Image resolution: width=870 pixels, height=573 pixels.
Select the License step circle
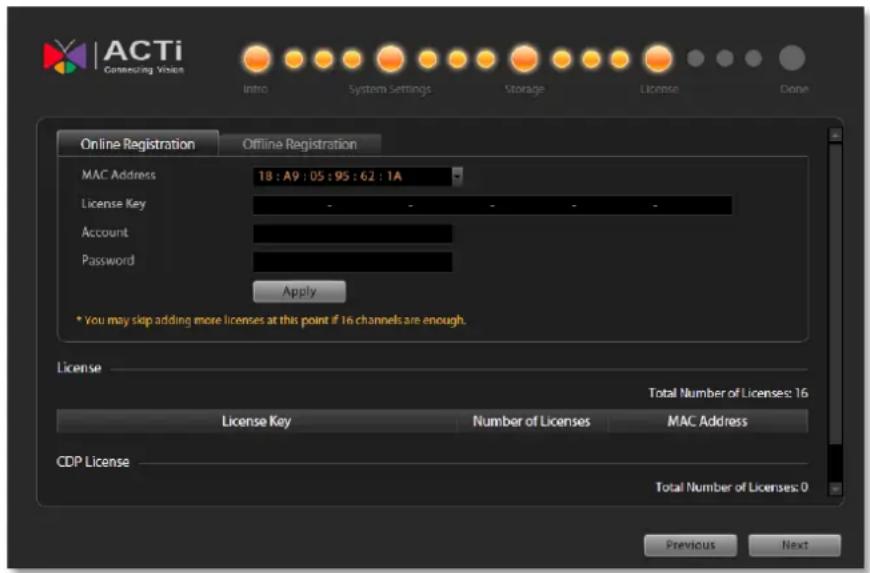click(x=658, y=59)
